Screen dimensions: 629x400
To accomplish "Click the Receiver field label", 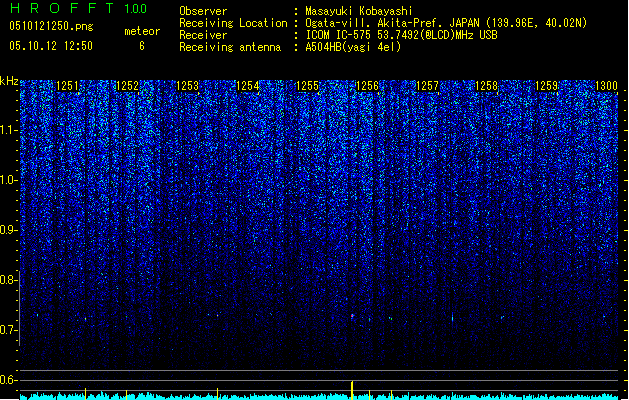I will (203, 35).
